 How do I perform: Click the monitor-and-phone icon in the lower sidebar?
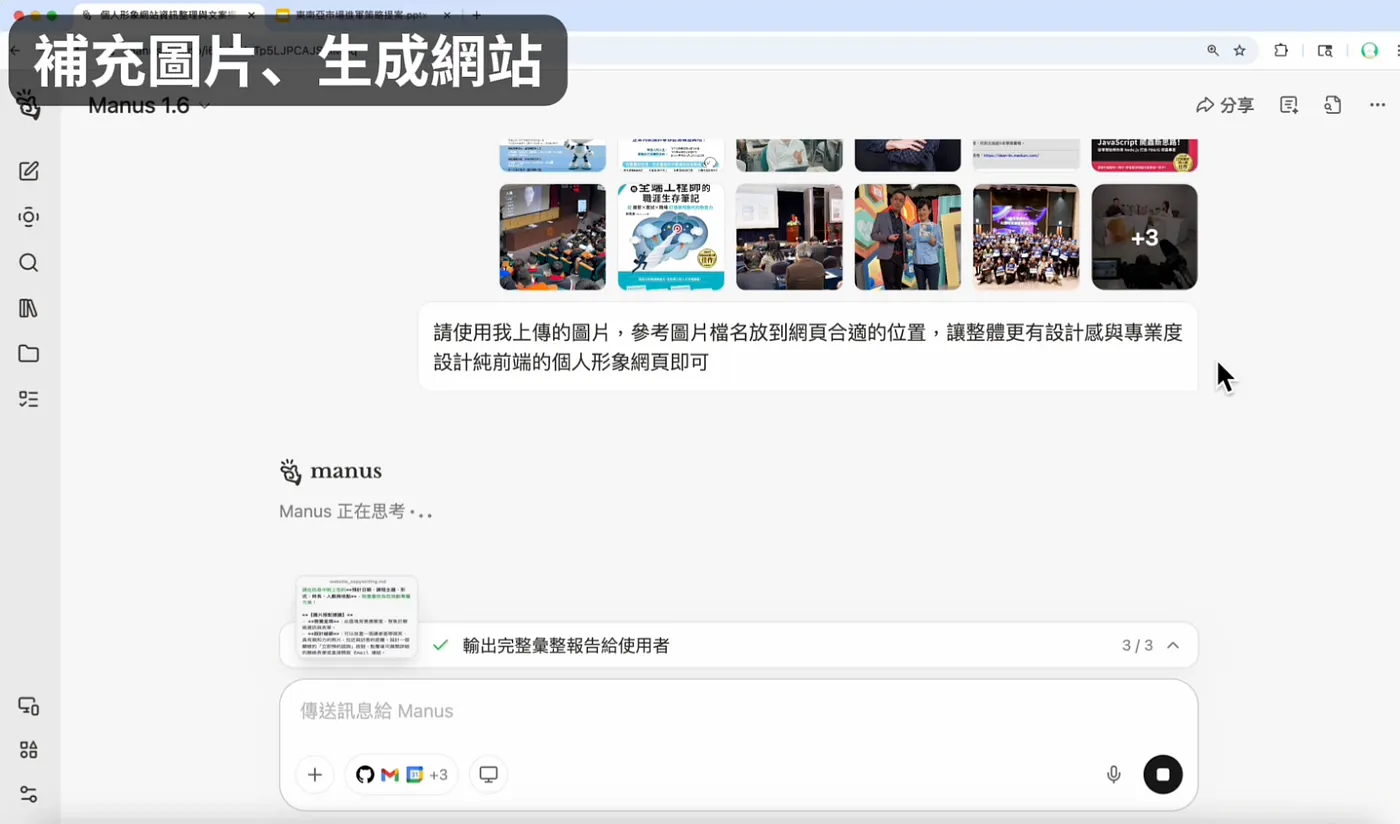[29, 706]
